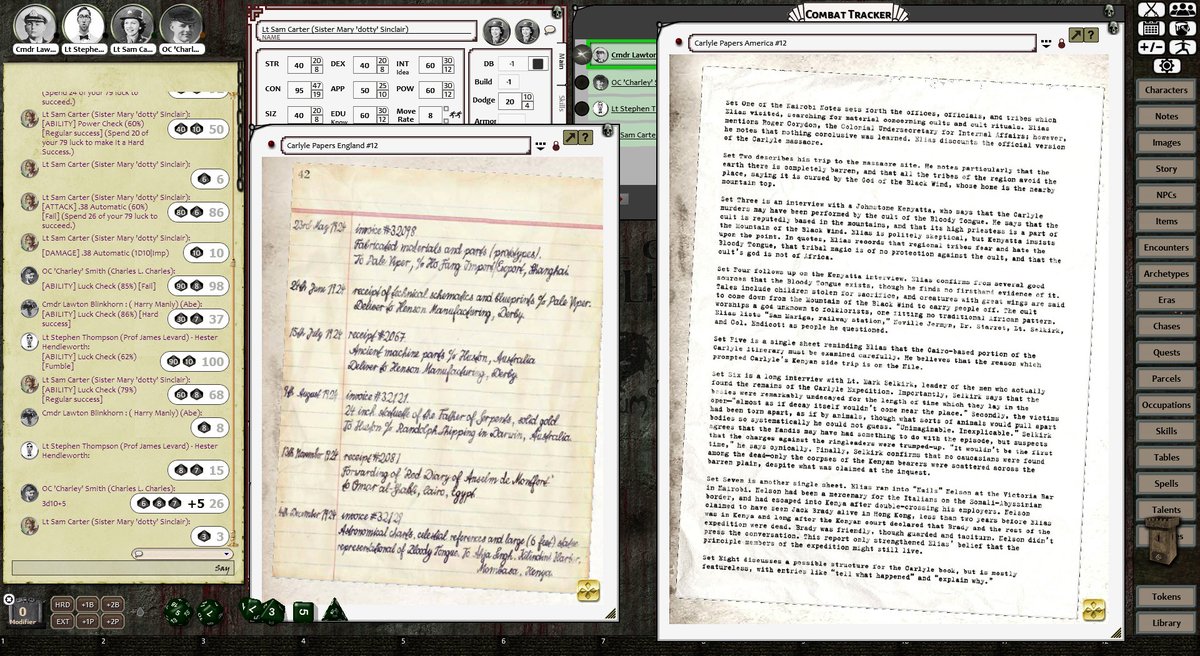Edit the CON value 95 field
Screen dimensions: 1200x656
point(297,90)
